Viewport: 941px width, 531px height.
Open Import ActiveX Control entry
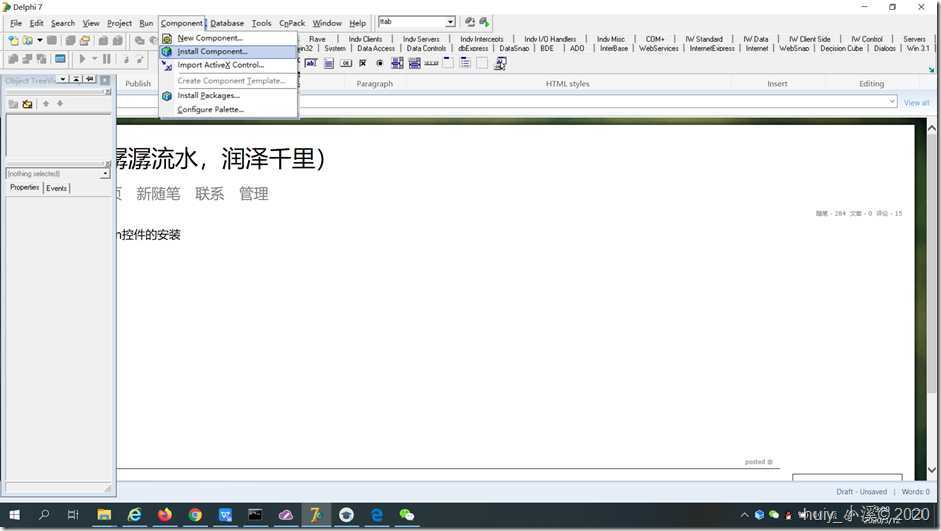[x=229, y=65]
